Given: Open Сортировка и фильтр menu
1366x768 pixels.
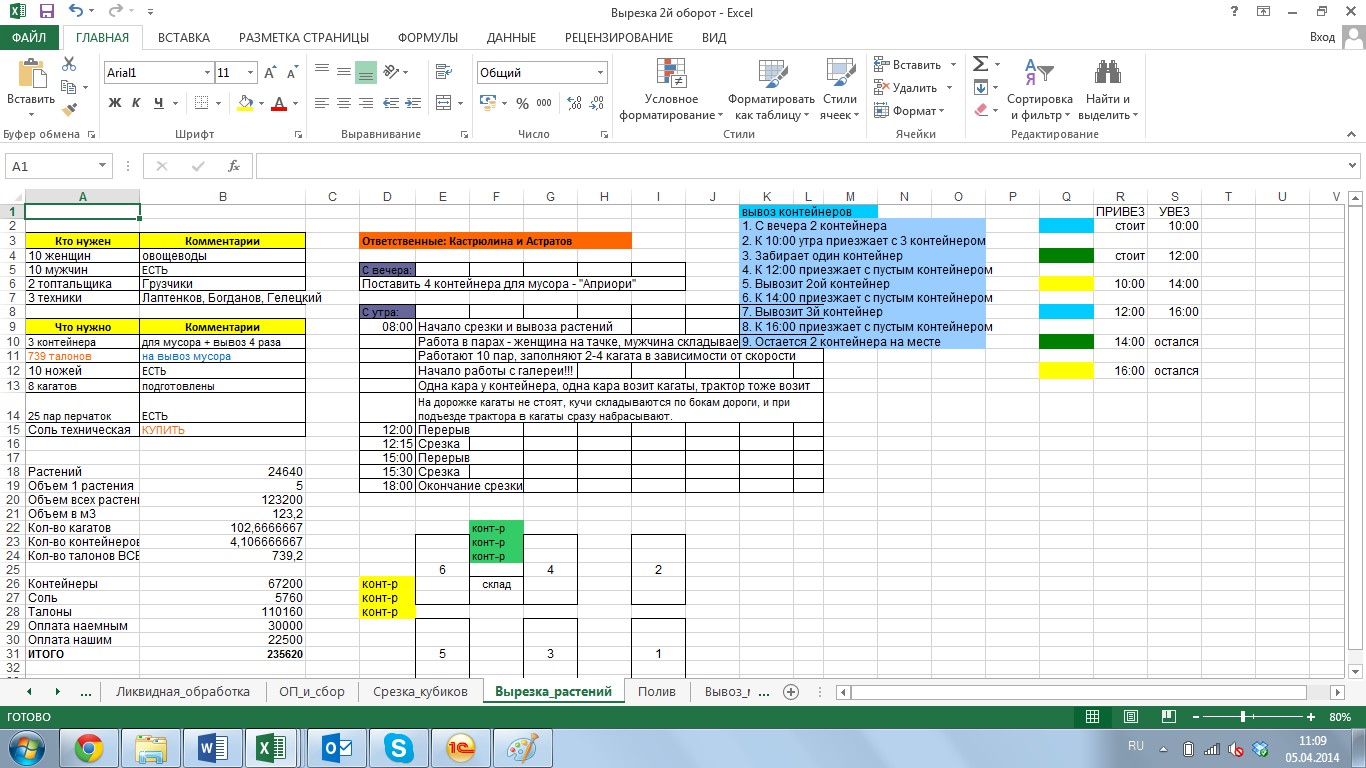Looking at the screenshot, I should pos(1040,88).
